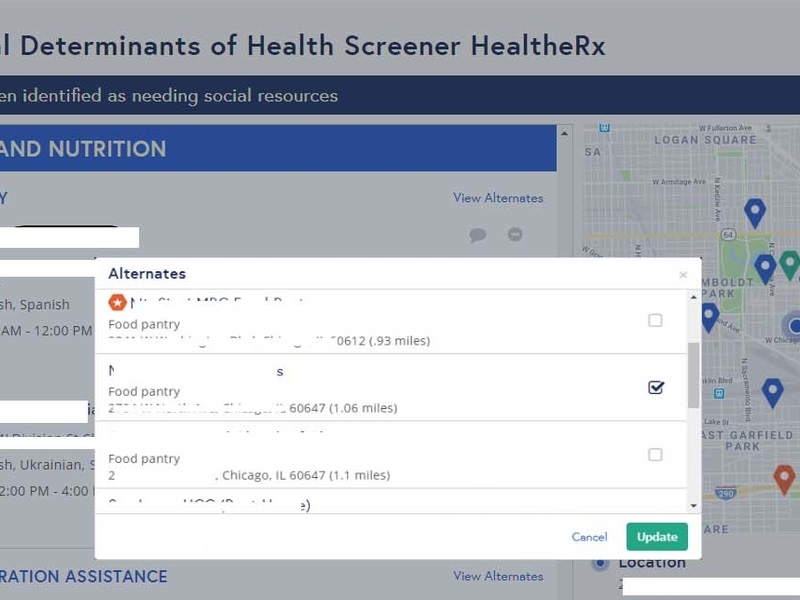The height and width of the screenshot is (600, 800).
Task: Select the green map pin in Humboldt Park
Action: pyautogui.click(x=790, y=264)
